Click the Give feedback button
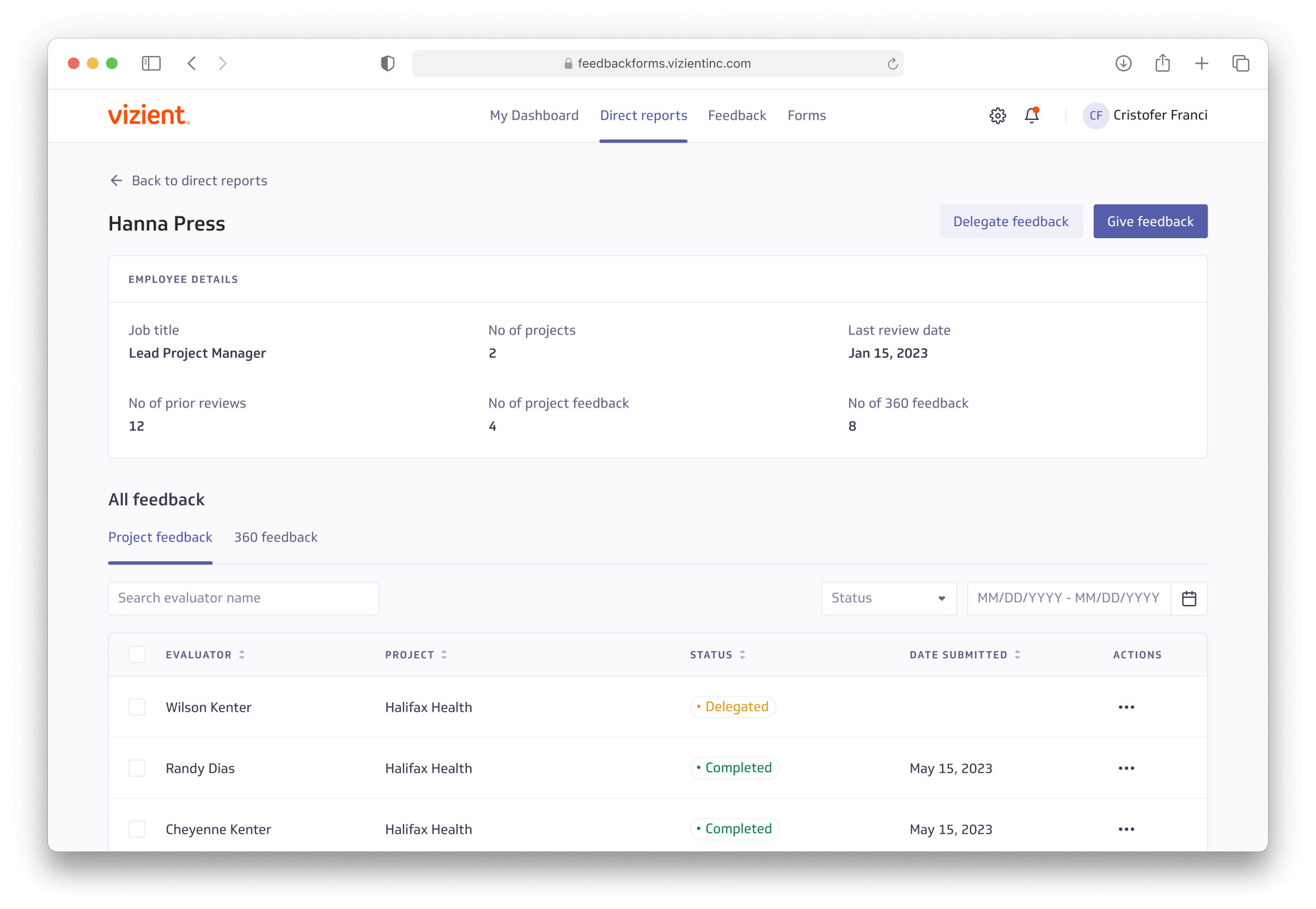The height and width of the screenshot is (909, 1316). click(x=1150, y=221)
